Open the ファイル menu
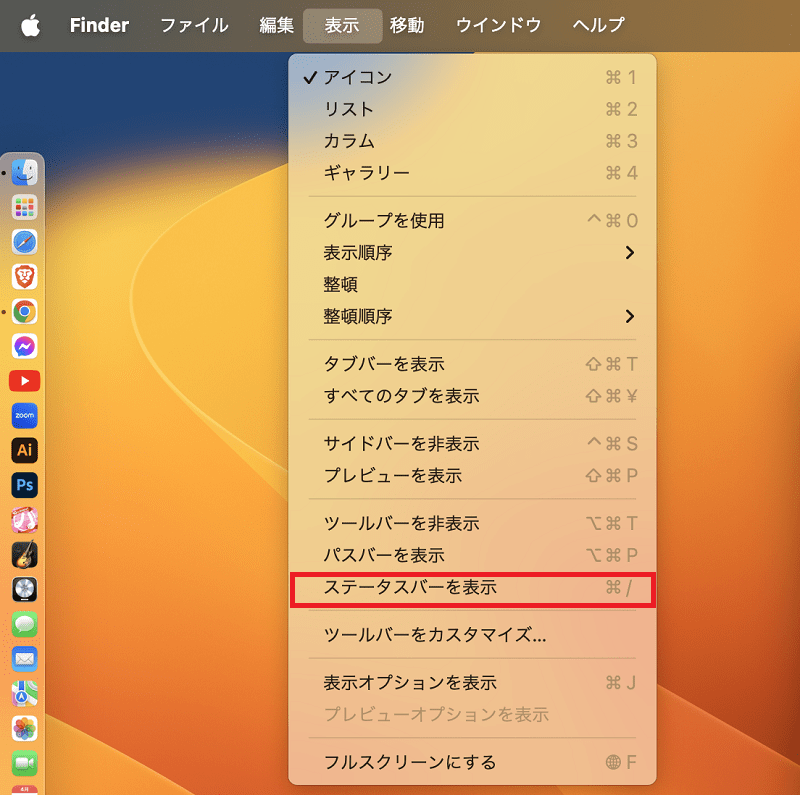 (194, 25)
